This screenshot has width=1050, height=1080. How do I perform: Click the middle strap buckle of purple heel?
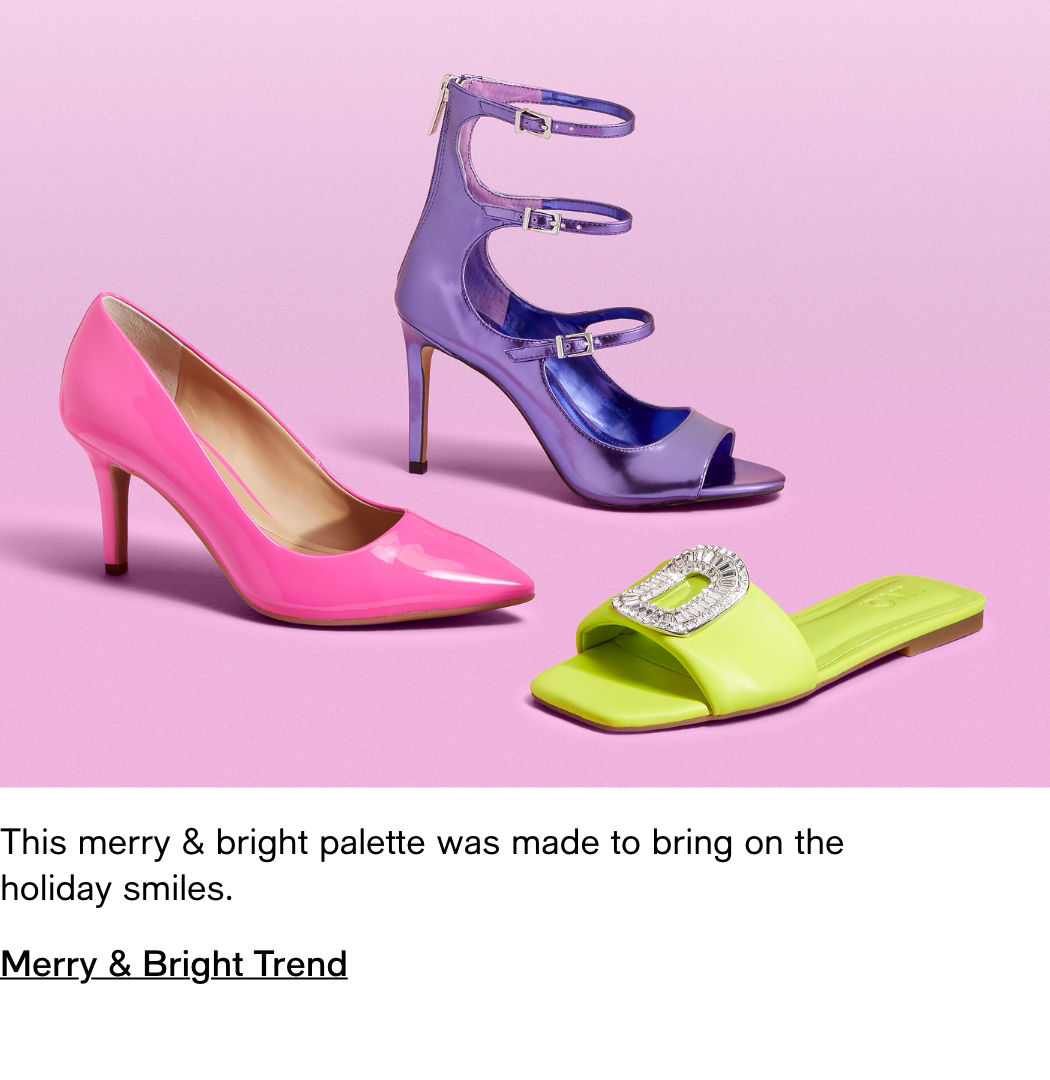pyautogui.click(x=542, y=221)
